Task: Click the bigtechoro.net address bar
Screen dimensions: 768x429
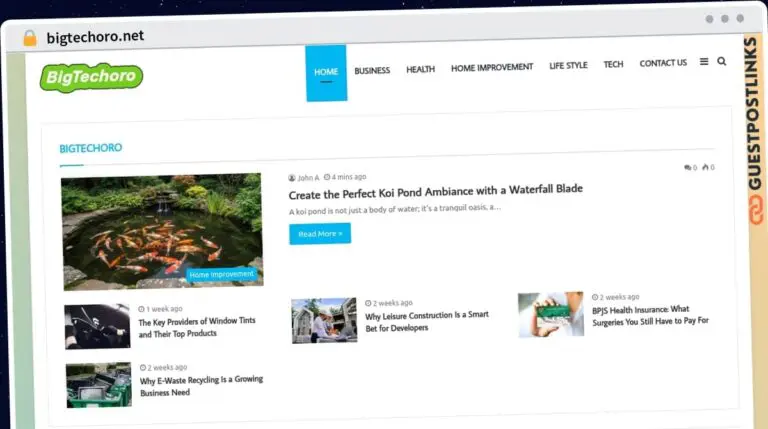Action: coord(96,37)
